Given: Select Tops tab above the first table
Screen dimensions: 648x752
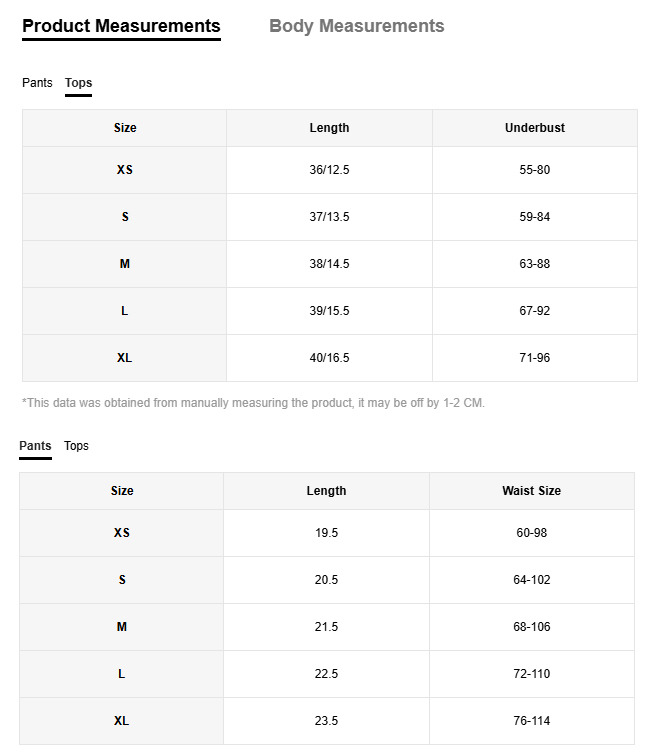Looking at the screenshot, I should (78, 83).
